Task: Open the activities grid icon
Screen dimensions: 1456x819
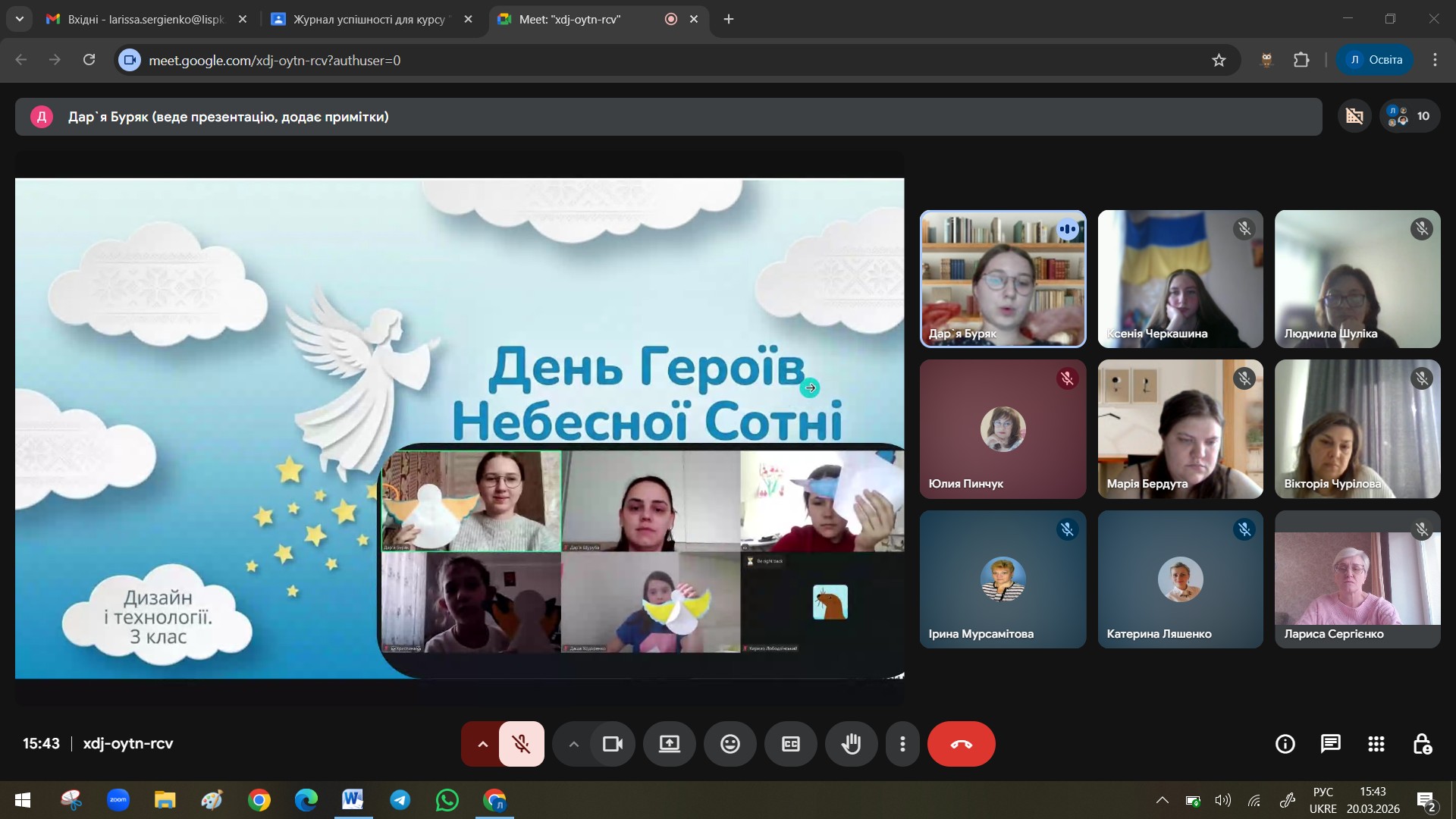Action: click(x=1376, y=744)
